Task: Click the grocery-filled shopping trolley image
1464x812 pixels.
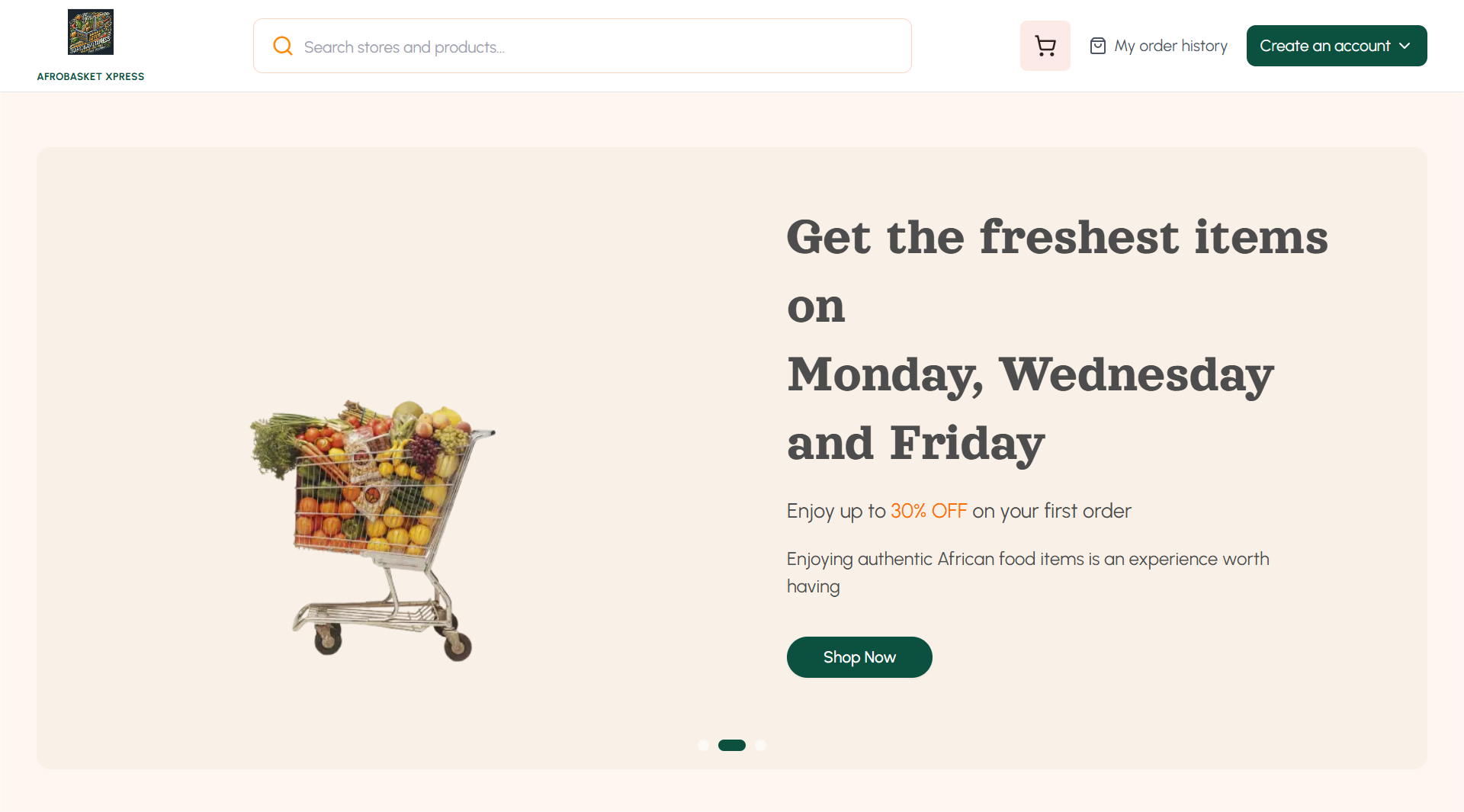Action: (374, 526)
